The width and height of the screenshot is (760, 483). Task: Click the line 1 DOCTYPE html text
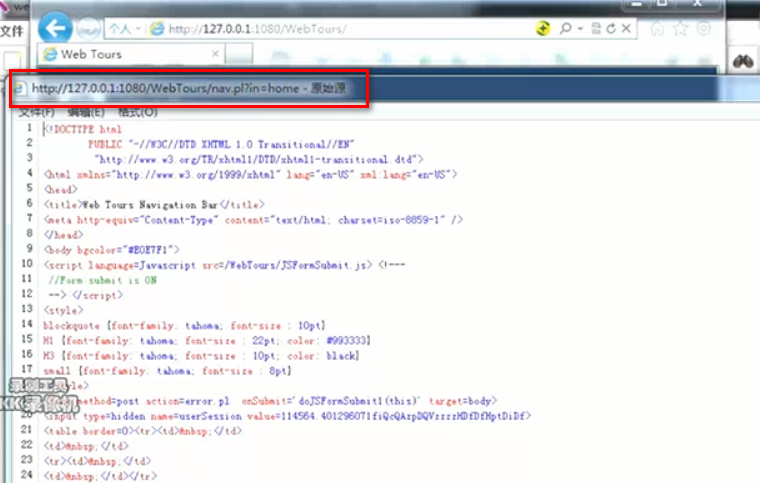82,129
